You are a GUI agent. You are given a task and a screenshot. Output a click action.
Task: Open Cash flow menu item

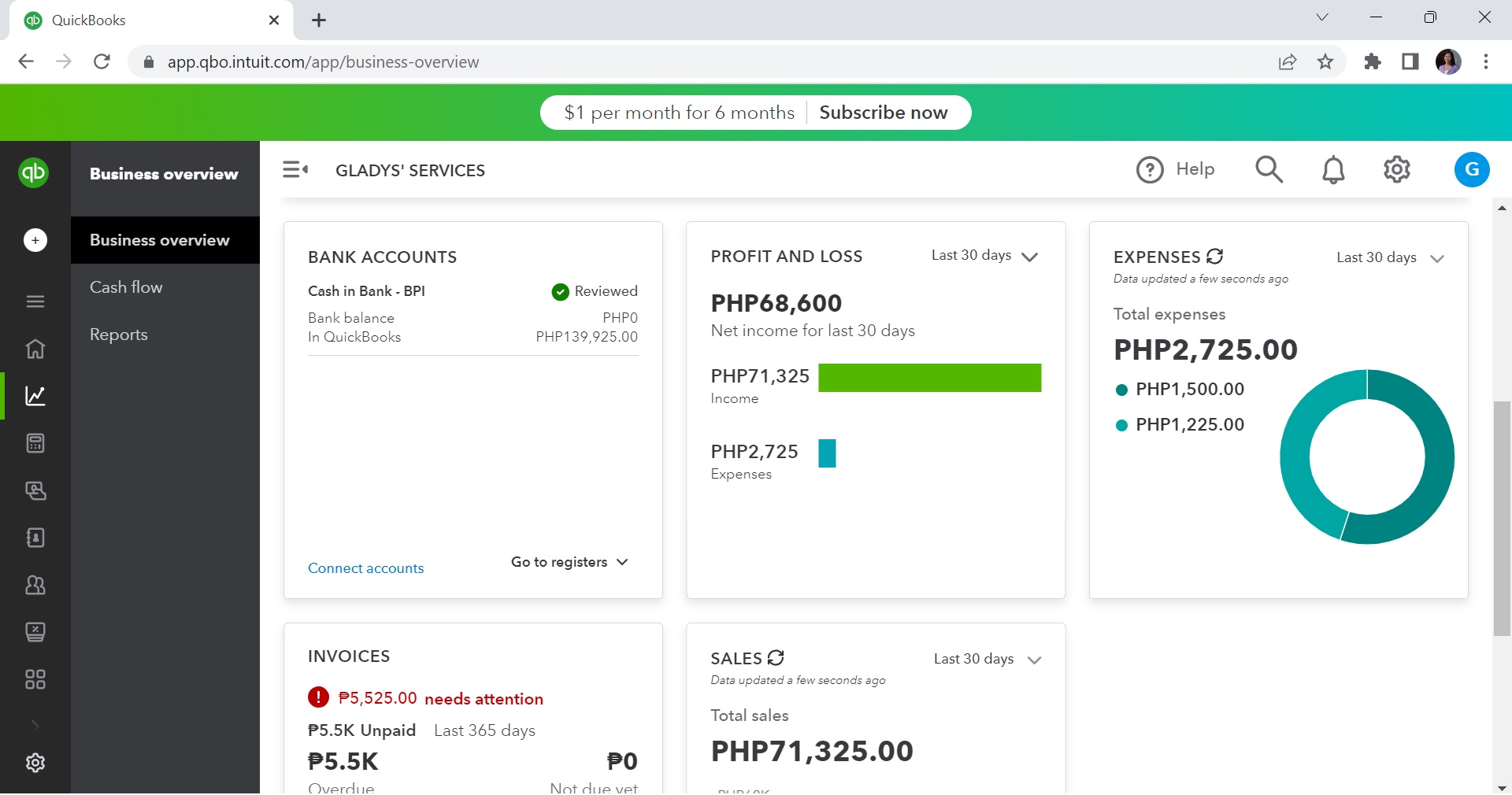[x=126, y=287]
